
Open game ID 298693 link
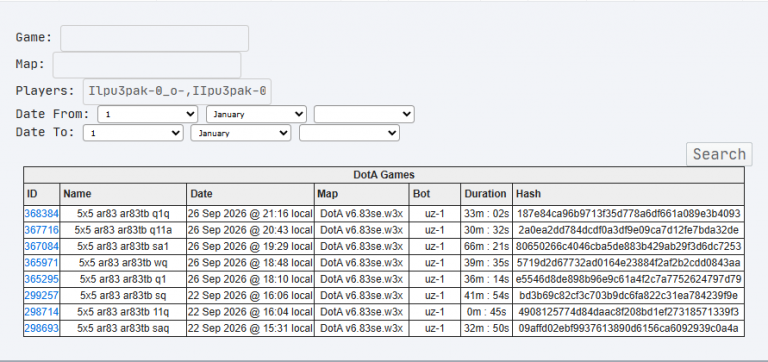tap(42, 328)
